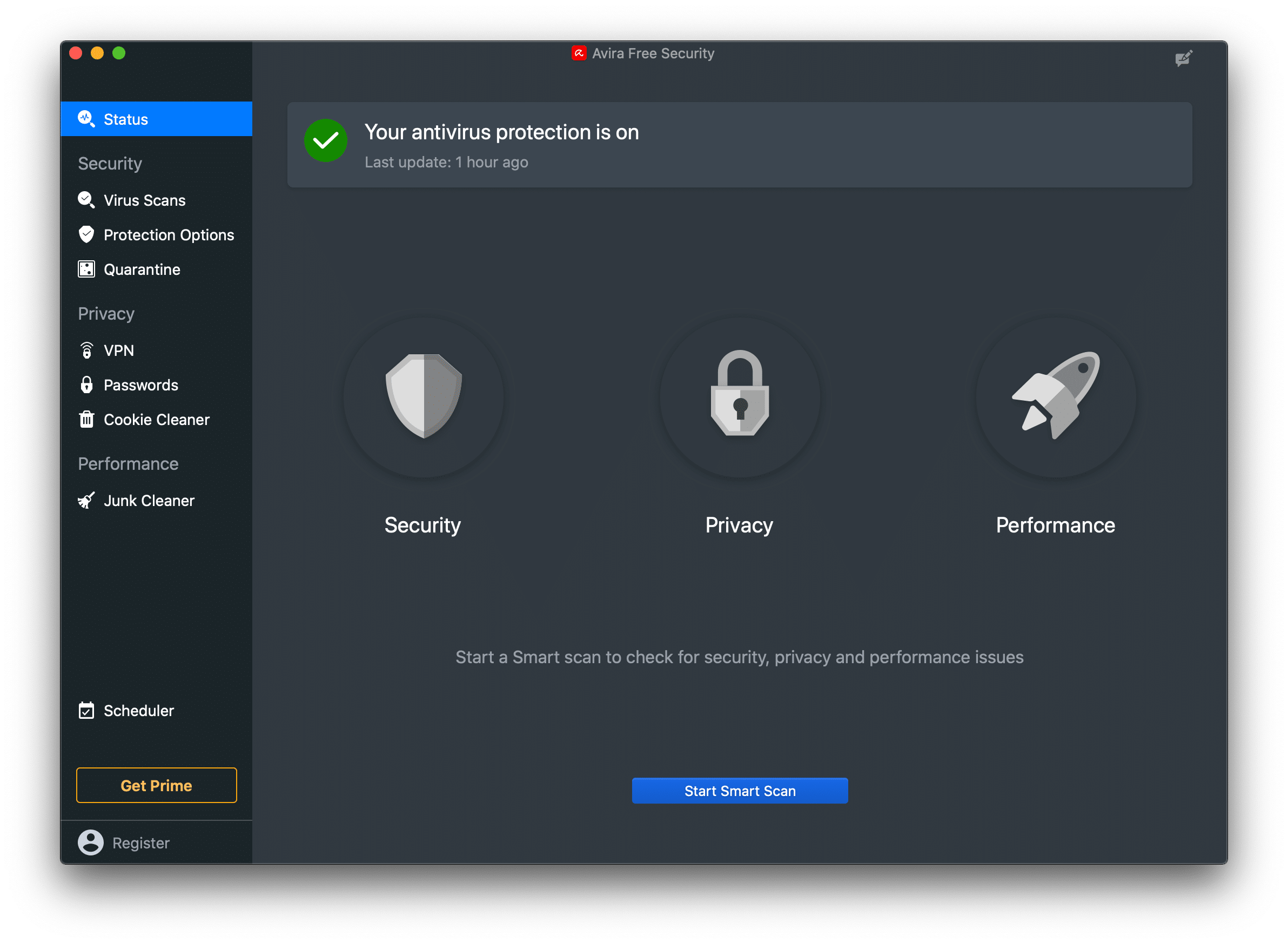
Task: Click the Get Prime button
Action: coord(156,785)
